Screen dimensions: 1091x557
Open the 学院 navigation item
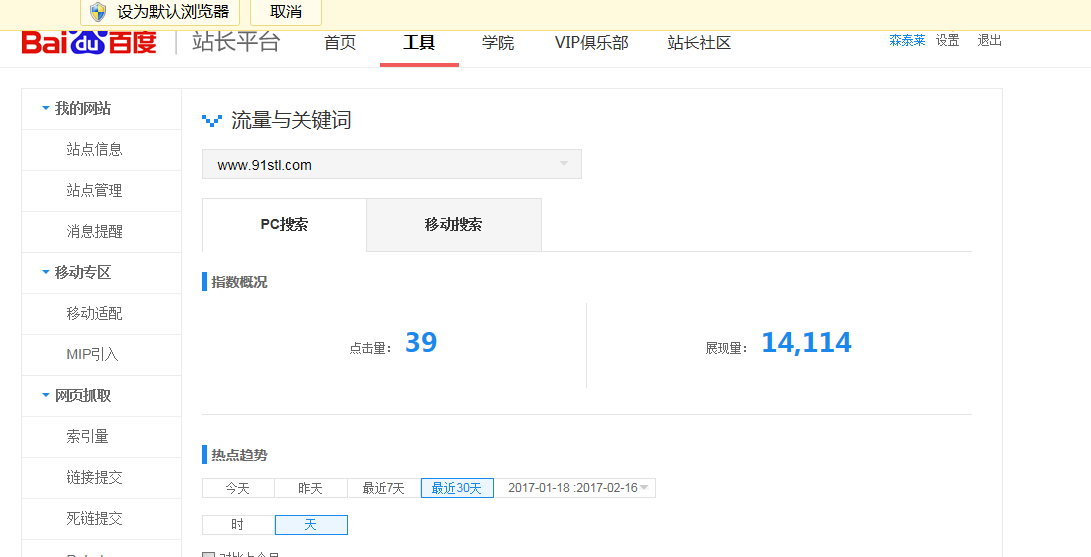498,43
